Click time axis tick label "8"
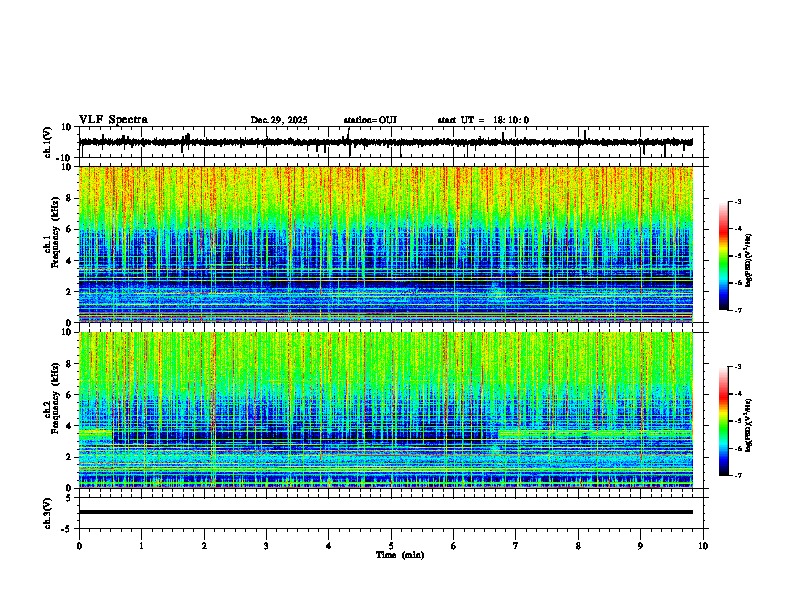The width and height of the screenshot is (792, 612). point(578,546)
